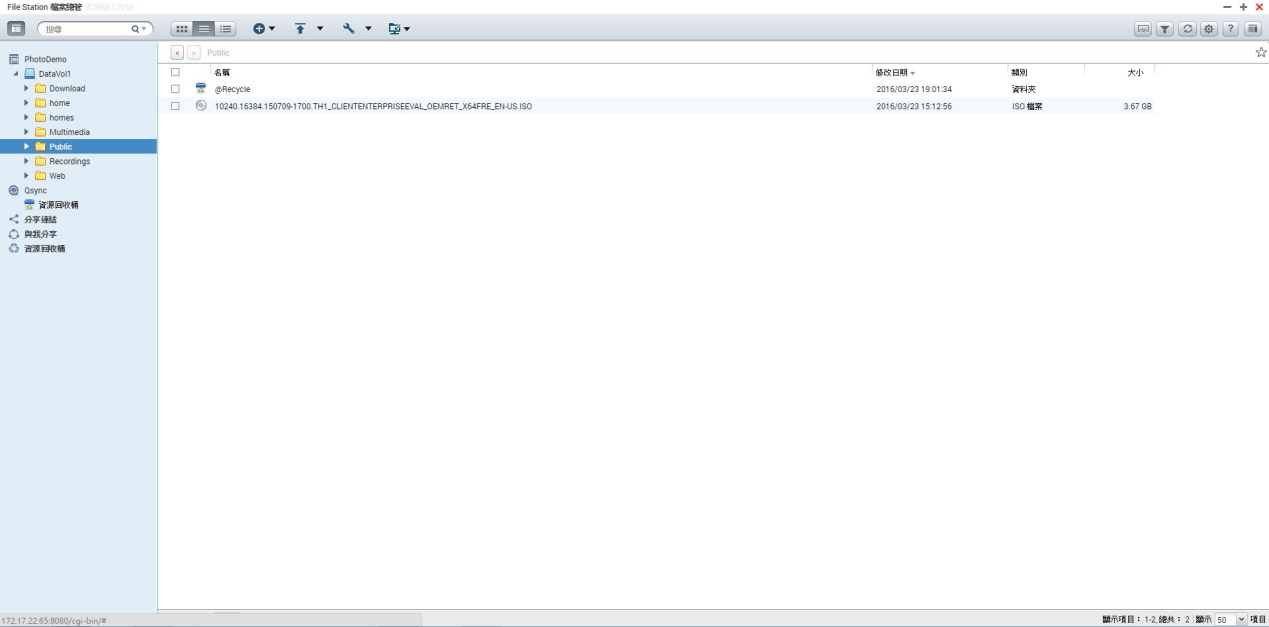Select the Download folder in tree

[67, 88]
